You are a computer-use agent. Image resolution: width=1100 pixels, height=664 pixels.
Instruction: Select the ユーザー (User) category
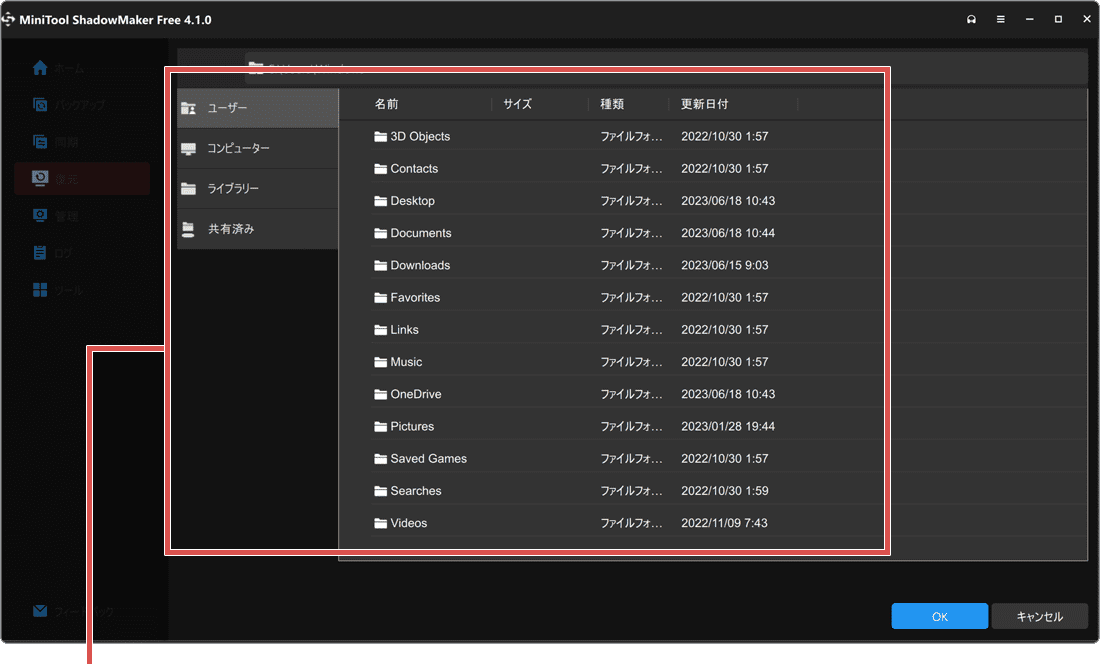click(240, 107)
